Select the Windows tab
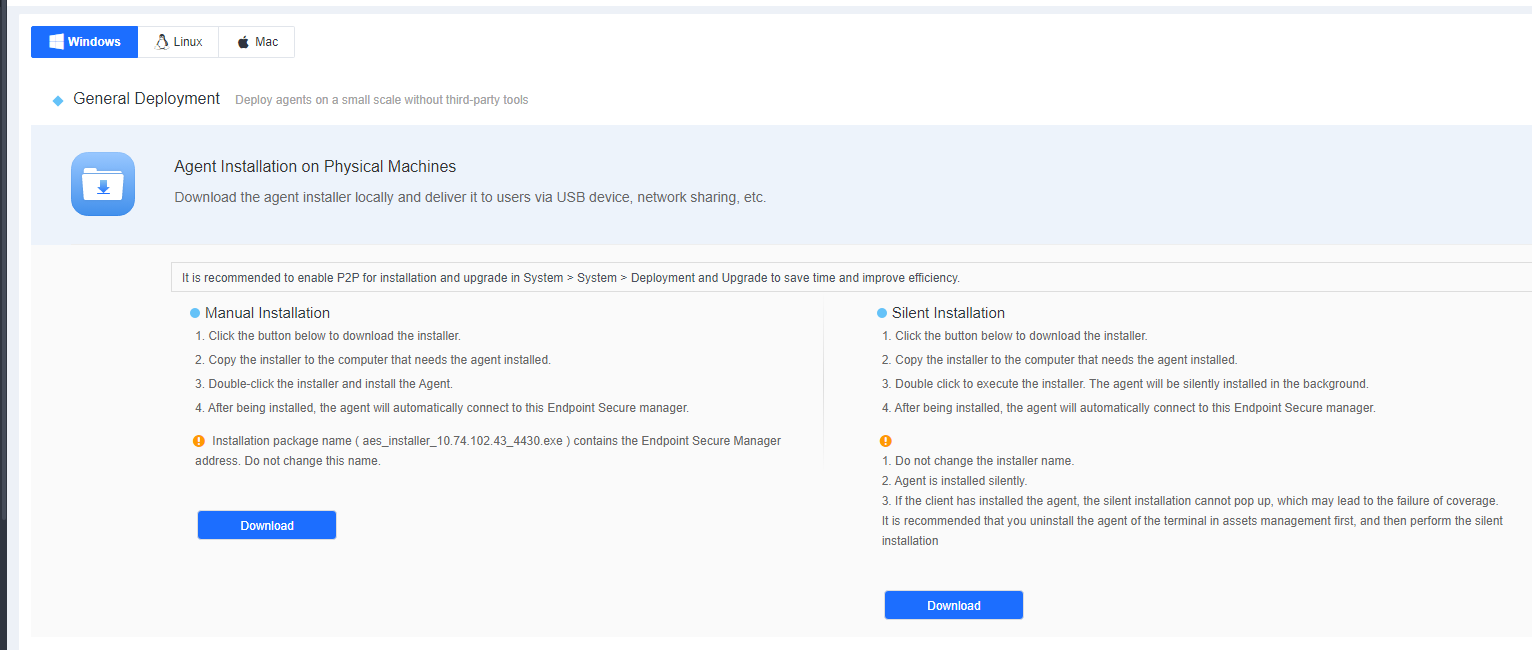The width and height of the screenshot is (1532, 650). coord(84,42)
